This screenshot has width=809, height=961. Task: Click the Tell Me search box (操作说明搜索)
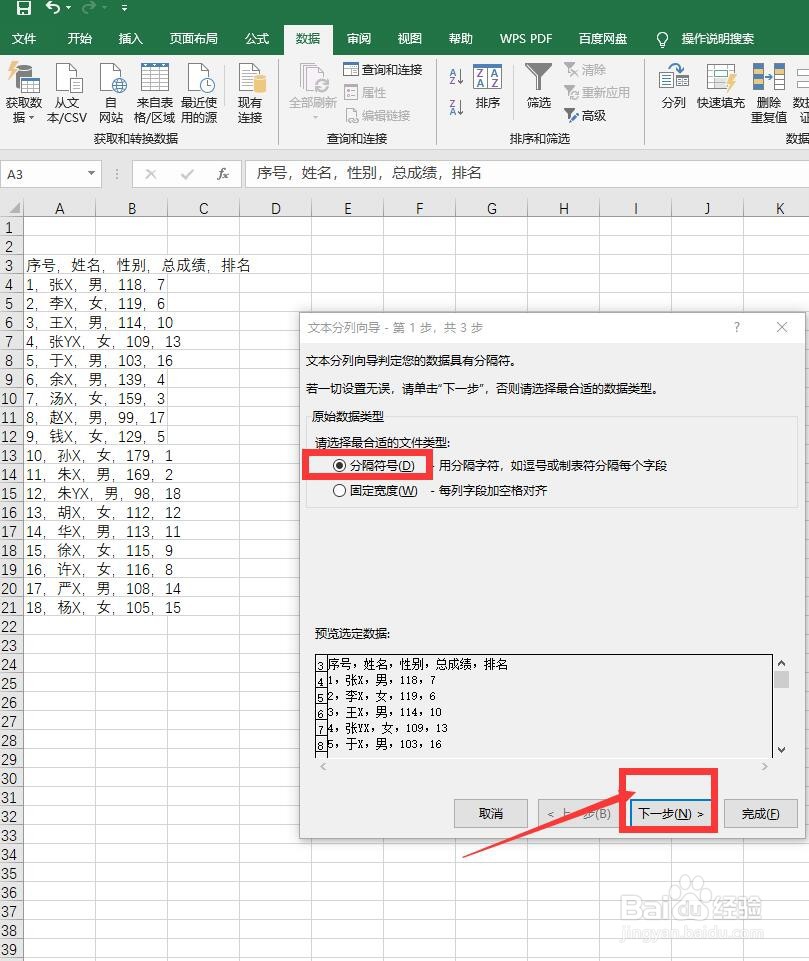[x=717, y=39]
